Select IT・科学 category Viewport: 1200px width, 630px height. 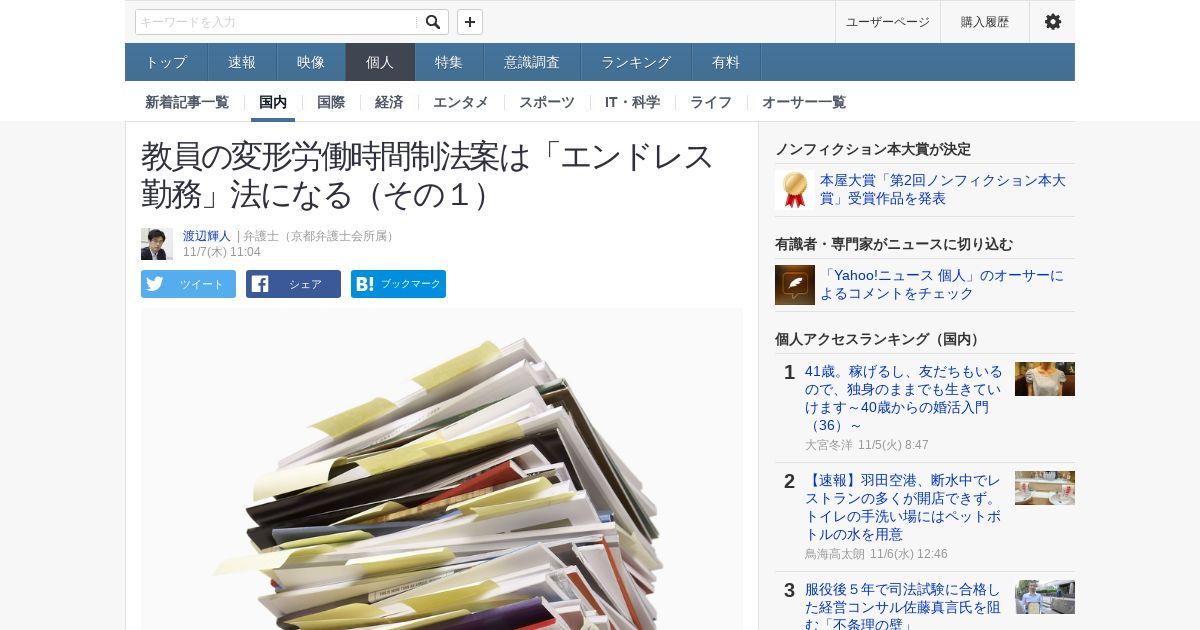(x=632, y=102)
